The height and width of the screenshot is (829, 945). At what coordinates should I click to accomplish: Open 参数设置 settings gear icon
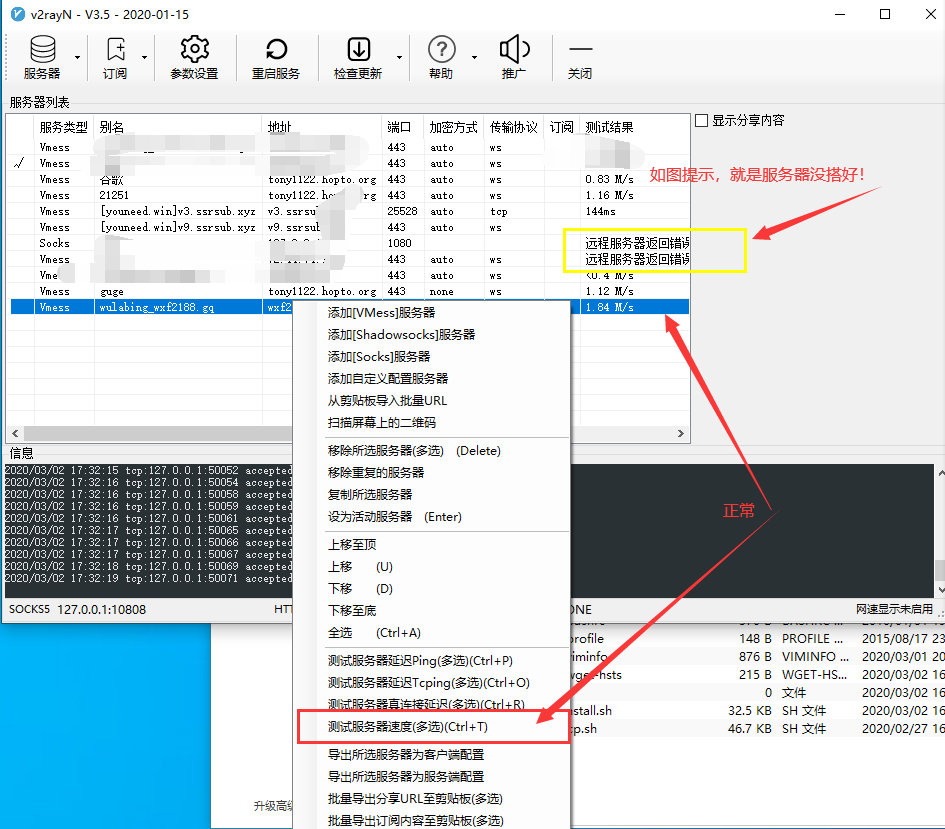pos(194,57)
